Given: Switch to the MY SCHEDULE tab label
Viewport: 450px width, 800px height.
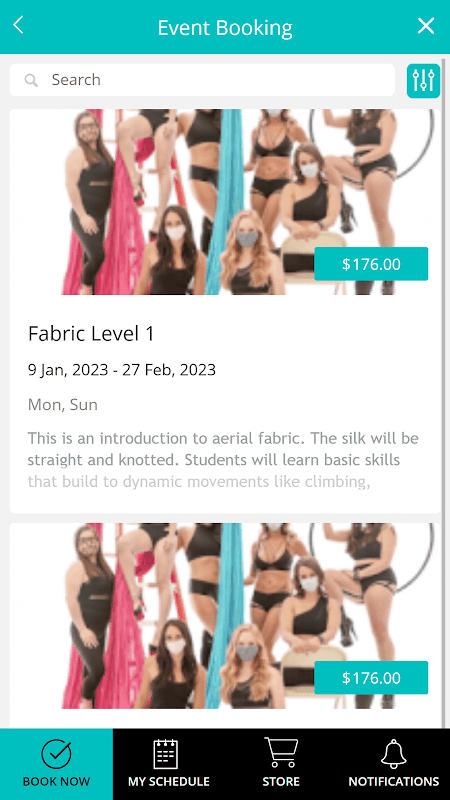Looking at the screenshot, I should [x=169, y=782].
